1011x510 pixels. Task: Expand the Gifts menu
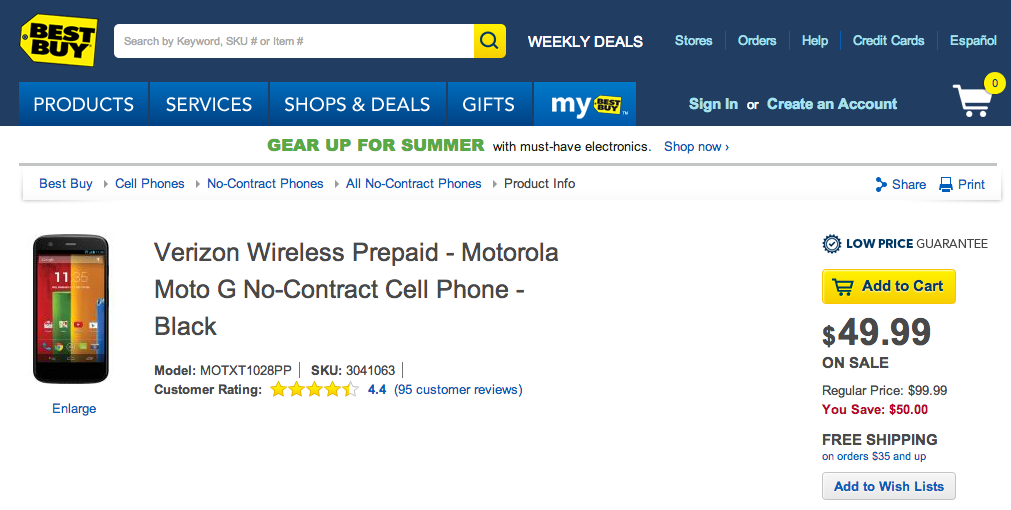pos(488,104)
